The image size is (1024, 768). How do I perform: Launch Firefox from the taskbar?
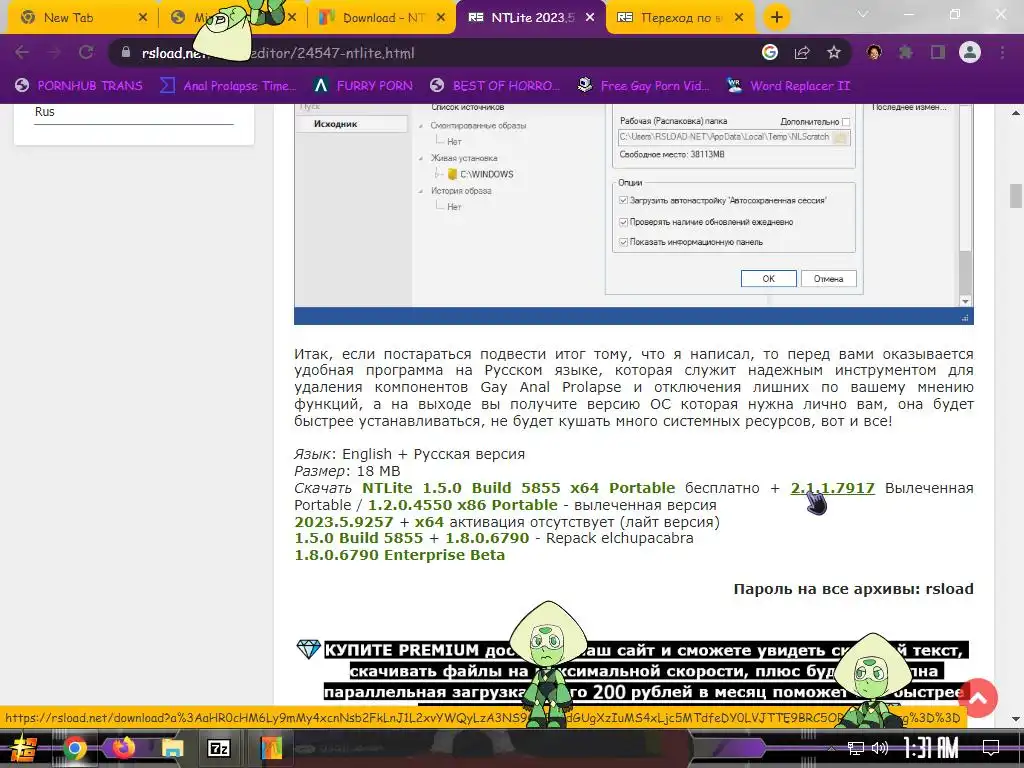pyautogui.click(x=123, y=747)
